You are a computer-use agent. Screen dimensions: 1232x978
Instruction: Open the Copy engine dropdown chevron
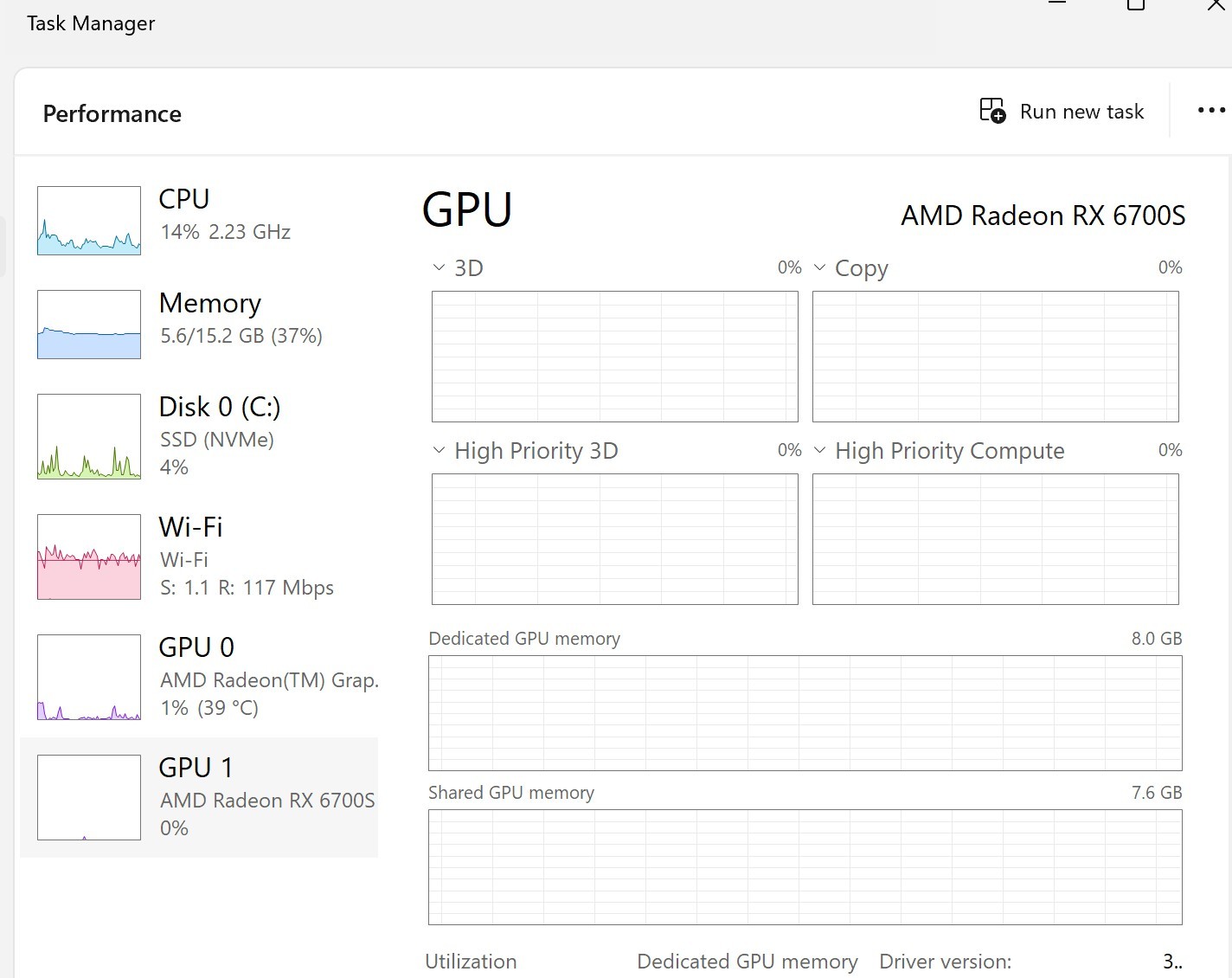point(819,267)
